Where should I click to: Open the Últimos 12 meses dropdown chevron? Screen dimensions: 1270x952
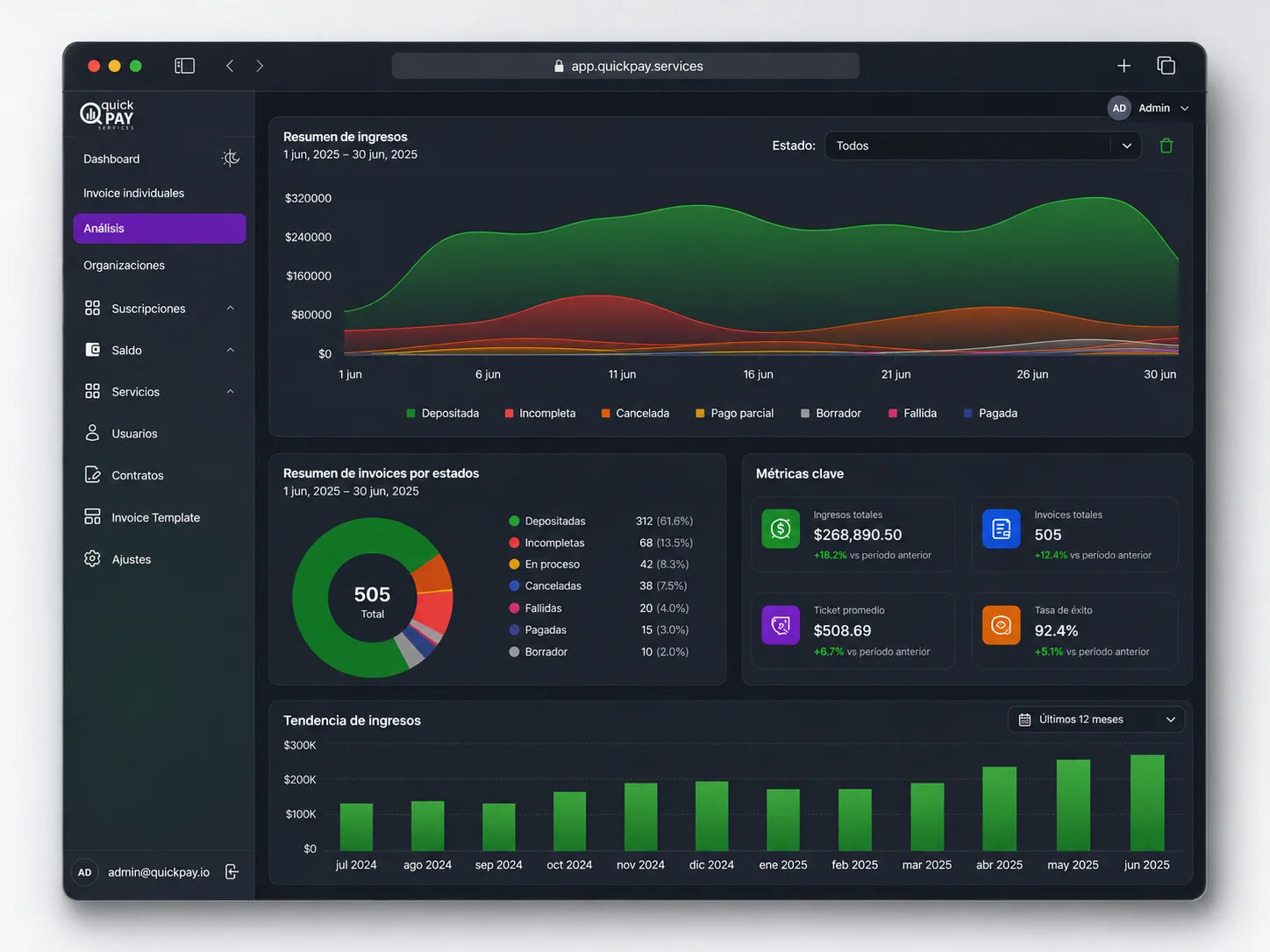tap(1170, 720)
